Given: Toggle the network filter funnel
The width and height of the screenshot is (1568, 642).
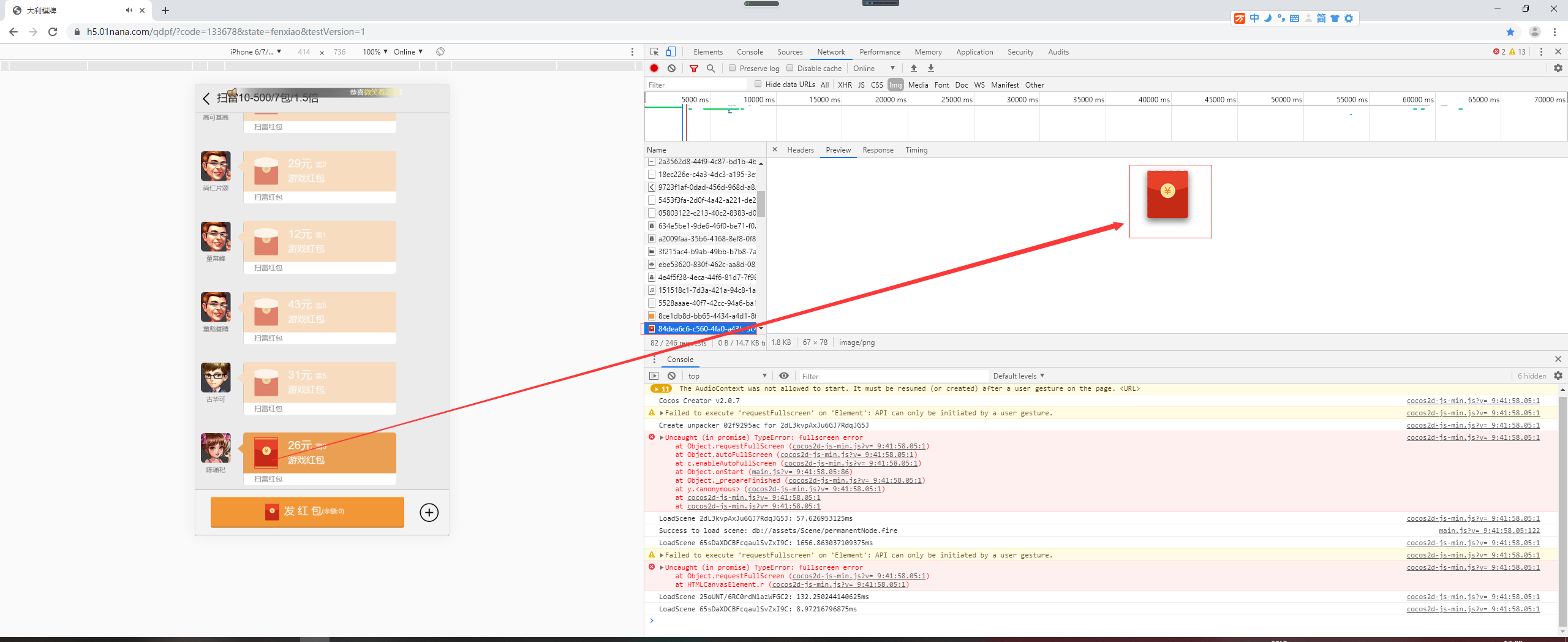Looking at the screenshot, I should click(x=694, y=69).
